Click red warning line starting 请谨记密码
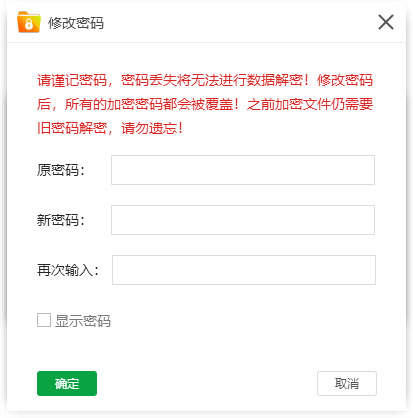Image resolution: width=413 pixels, height=418 pixels. pyautogui.click(x=205, y=80)
